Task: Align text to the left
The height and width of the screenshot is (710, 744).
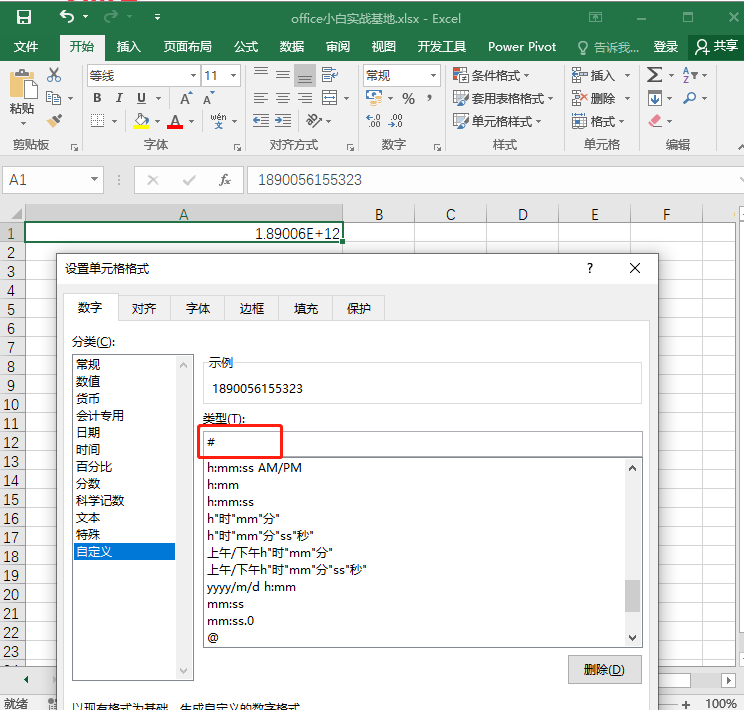Action: point(260,98)
